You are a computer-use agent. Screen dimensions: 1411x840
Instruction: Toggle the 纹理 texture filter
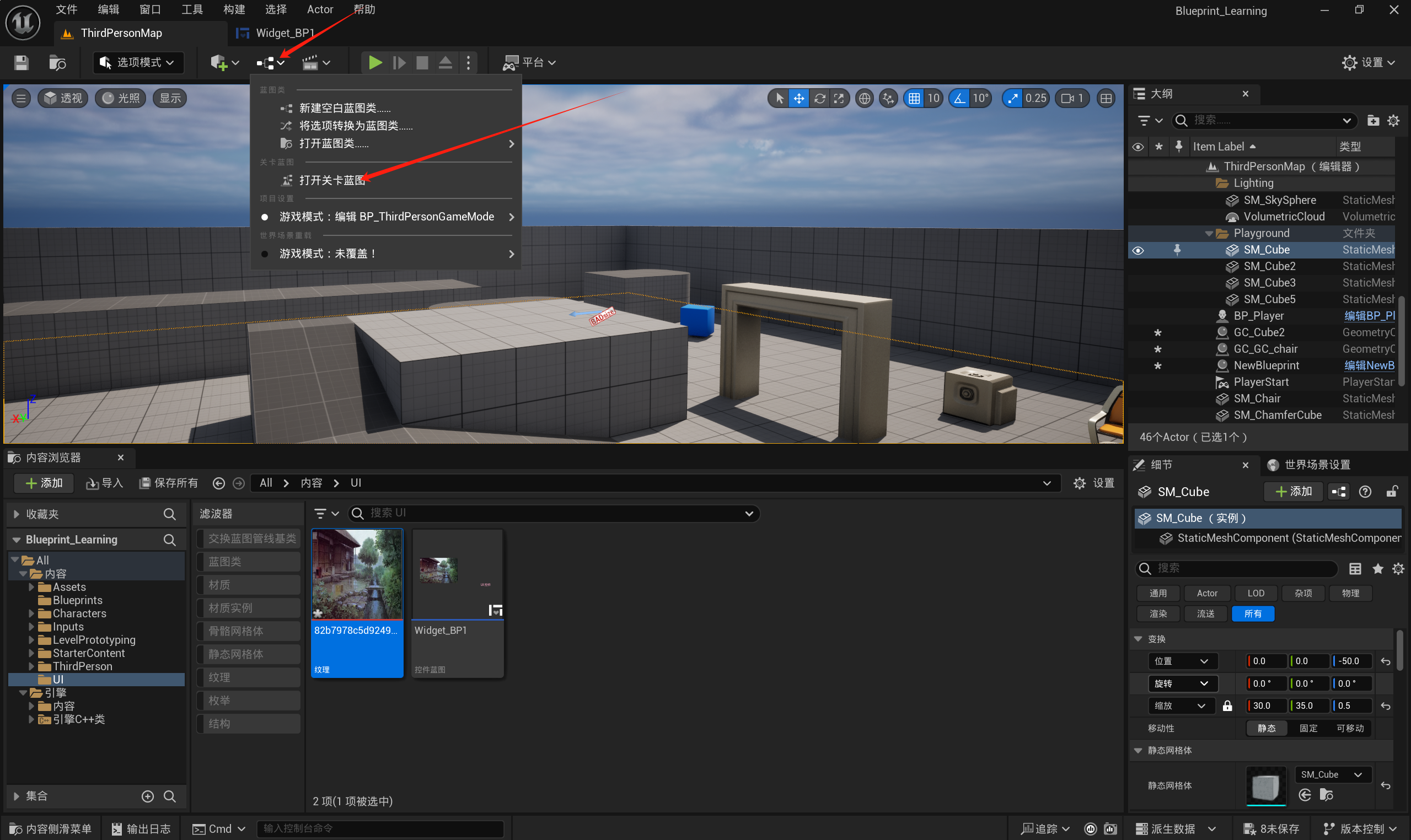pyautogui.click(x=249, y=677)
